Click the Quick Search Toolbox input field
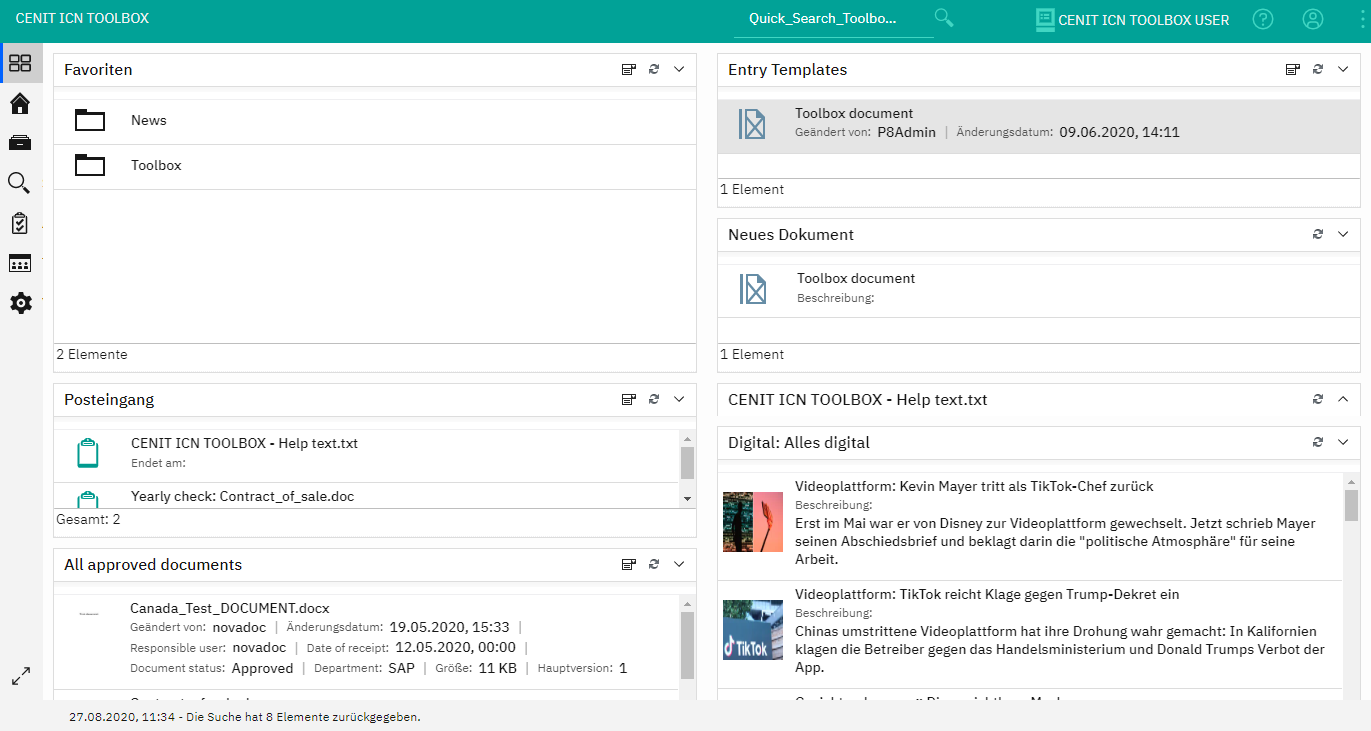1371x731 pixels. [x=833, y=19]
